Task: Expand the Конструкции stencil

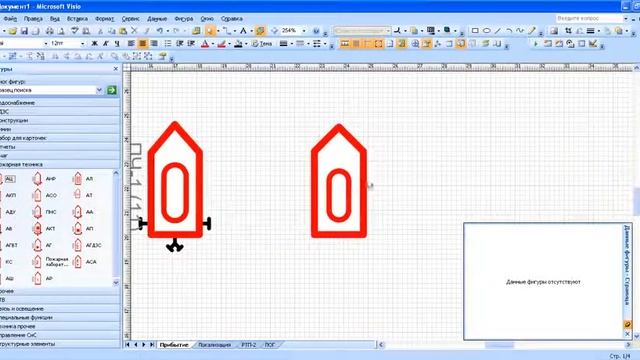Action: point(60,120)
